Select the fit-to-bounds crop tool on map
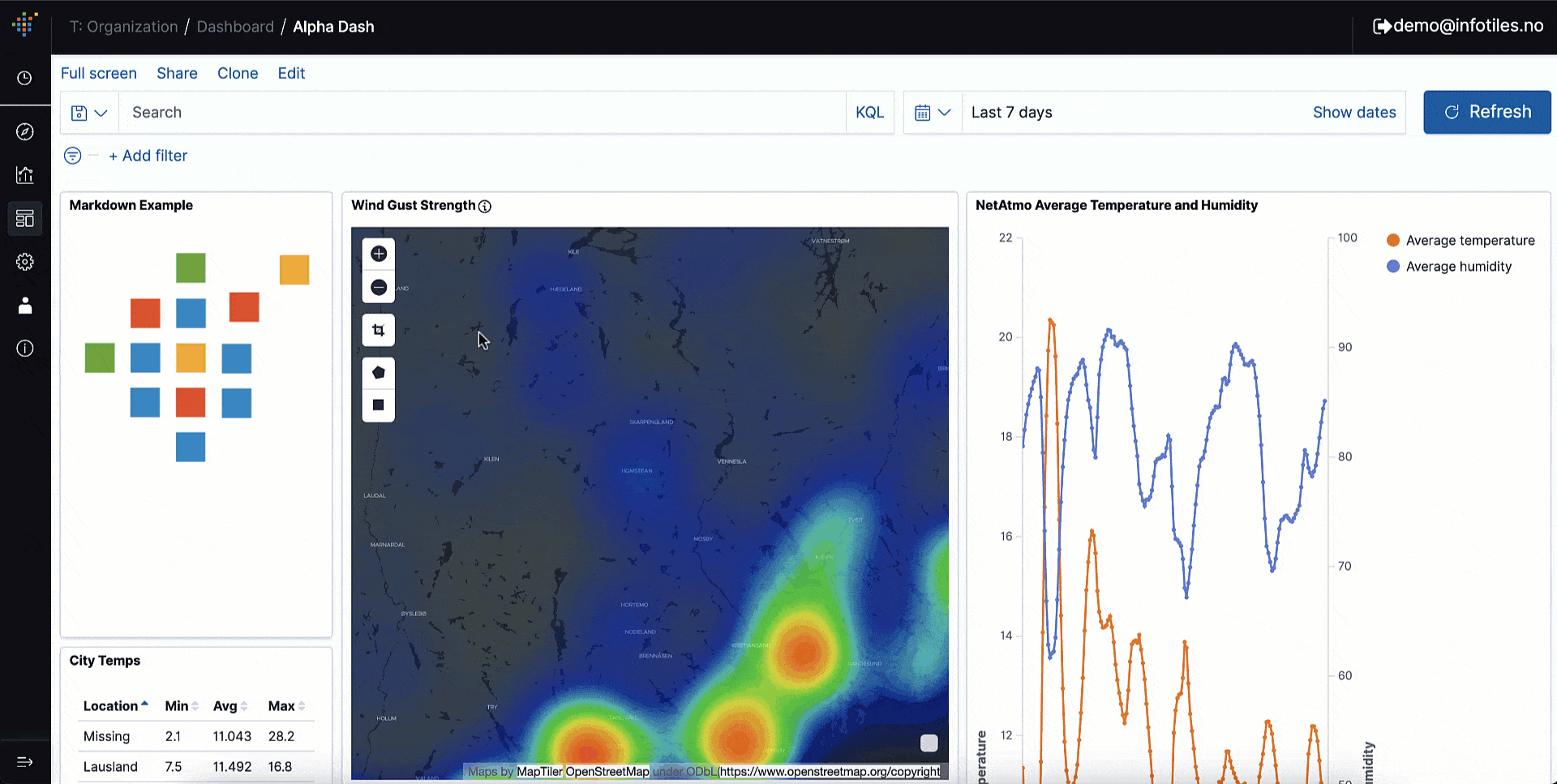The image size is (1557, 784). pyautogui.click(x=379, y=330)
